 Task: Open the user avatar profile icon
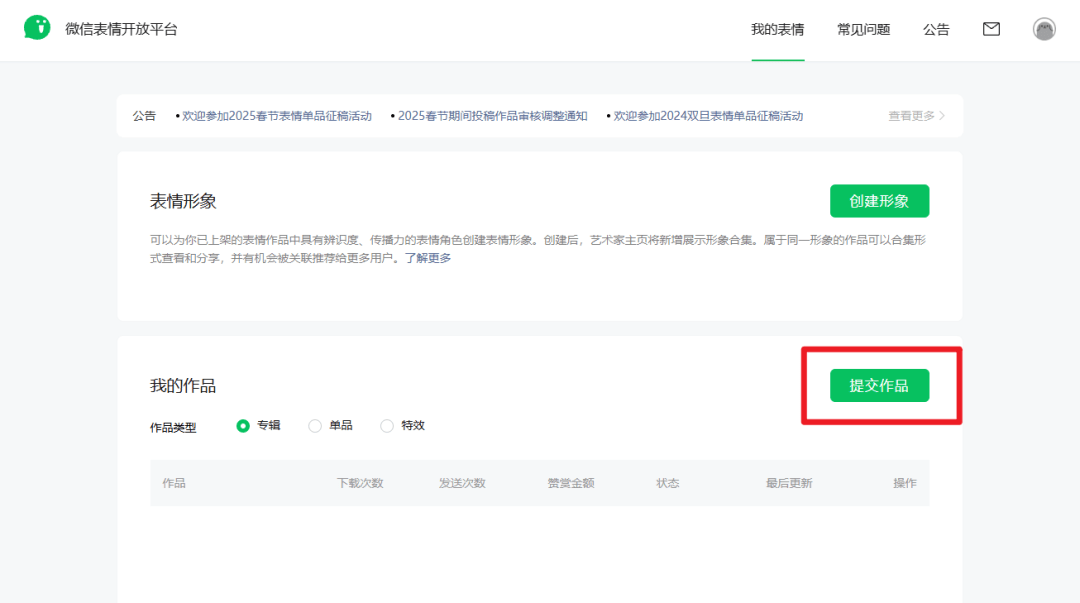pos(1044,29)
